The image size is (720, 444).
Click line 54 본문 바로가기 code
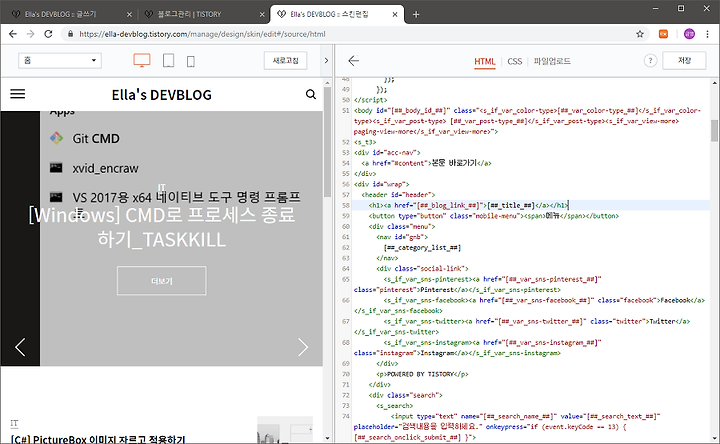tap(426, 163)
